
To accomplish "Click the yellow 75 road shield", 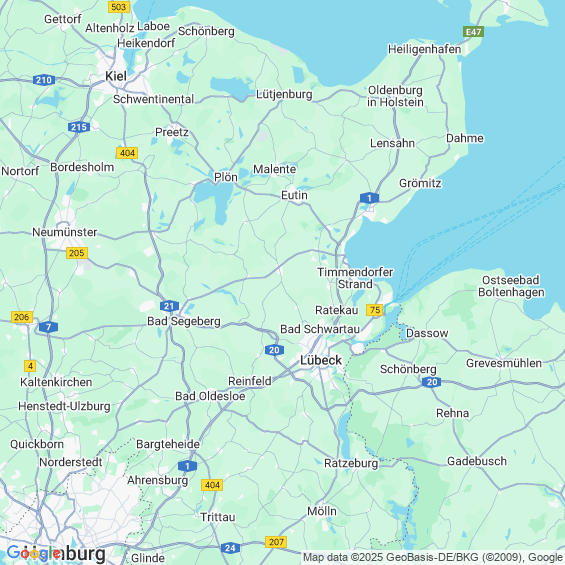I will click(374, 310).
